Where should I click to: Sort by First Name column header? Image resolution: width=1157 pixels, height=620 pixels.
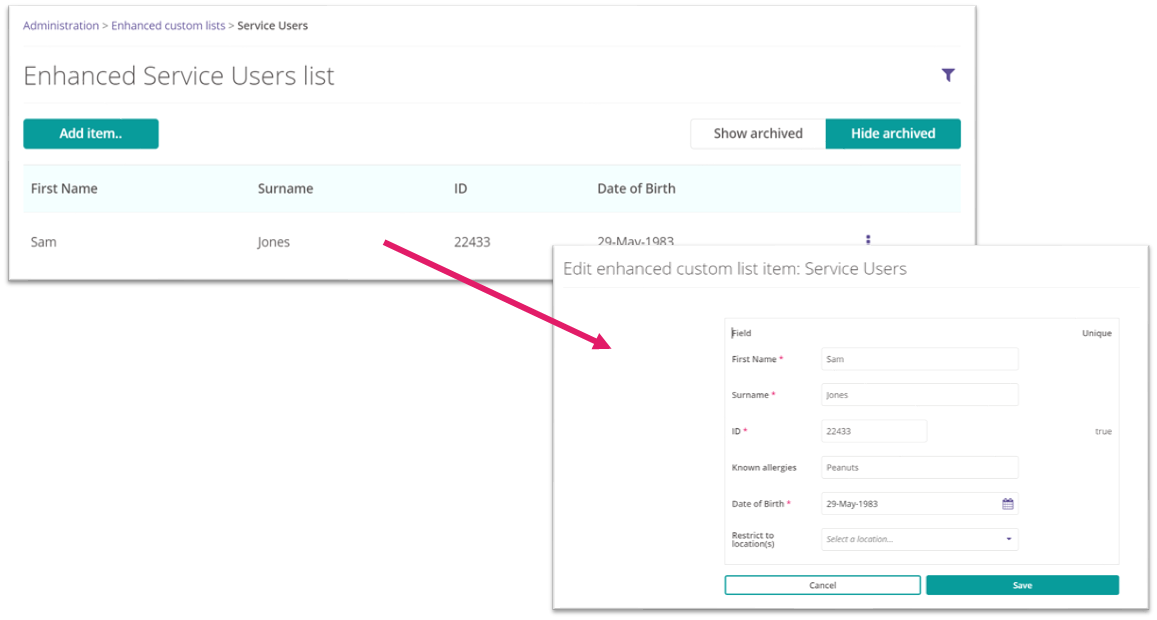click(64, 189)
